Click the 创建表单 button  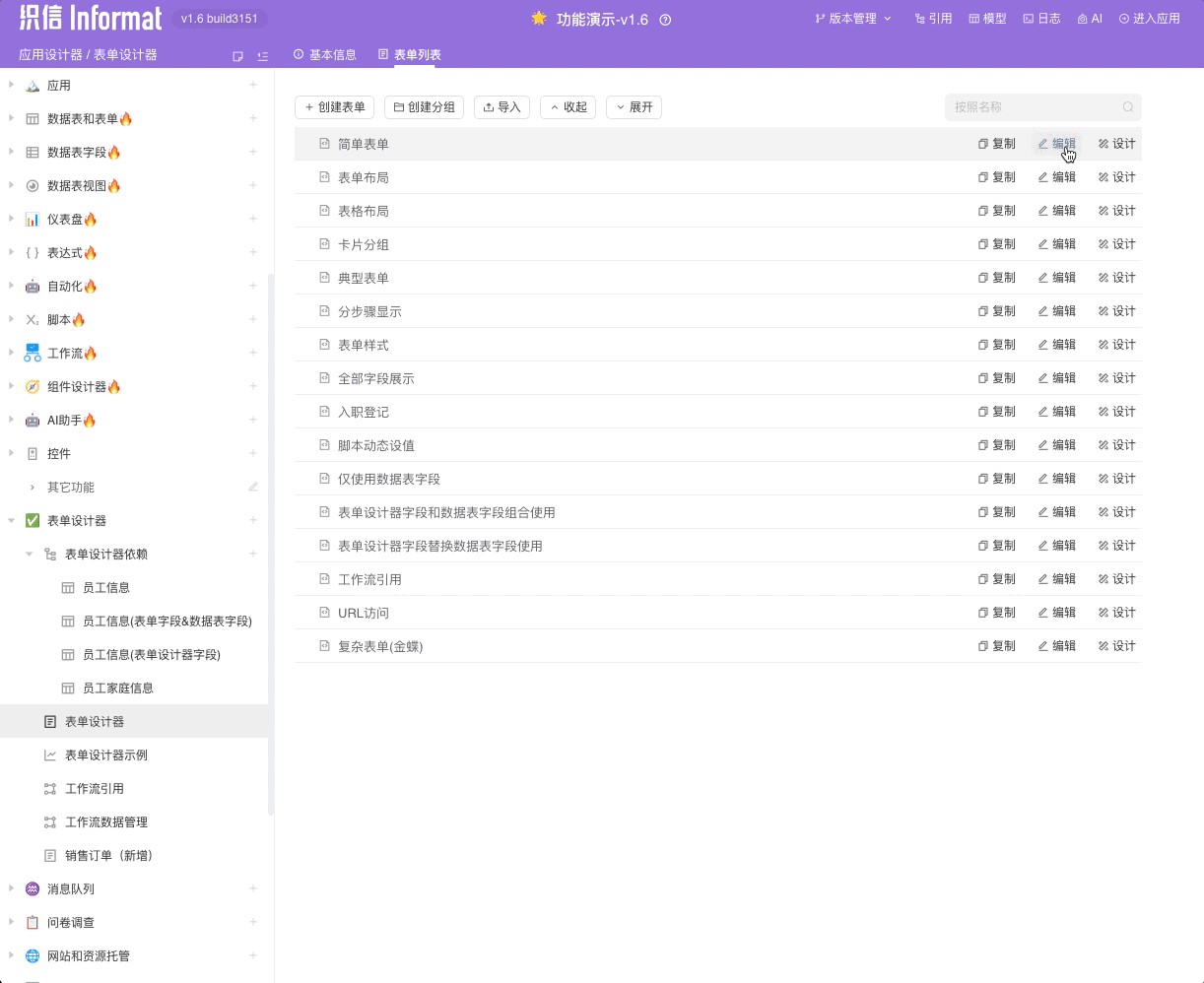334,107
